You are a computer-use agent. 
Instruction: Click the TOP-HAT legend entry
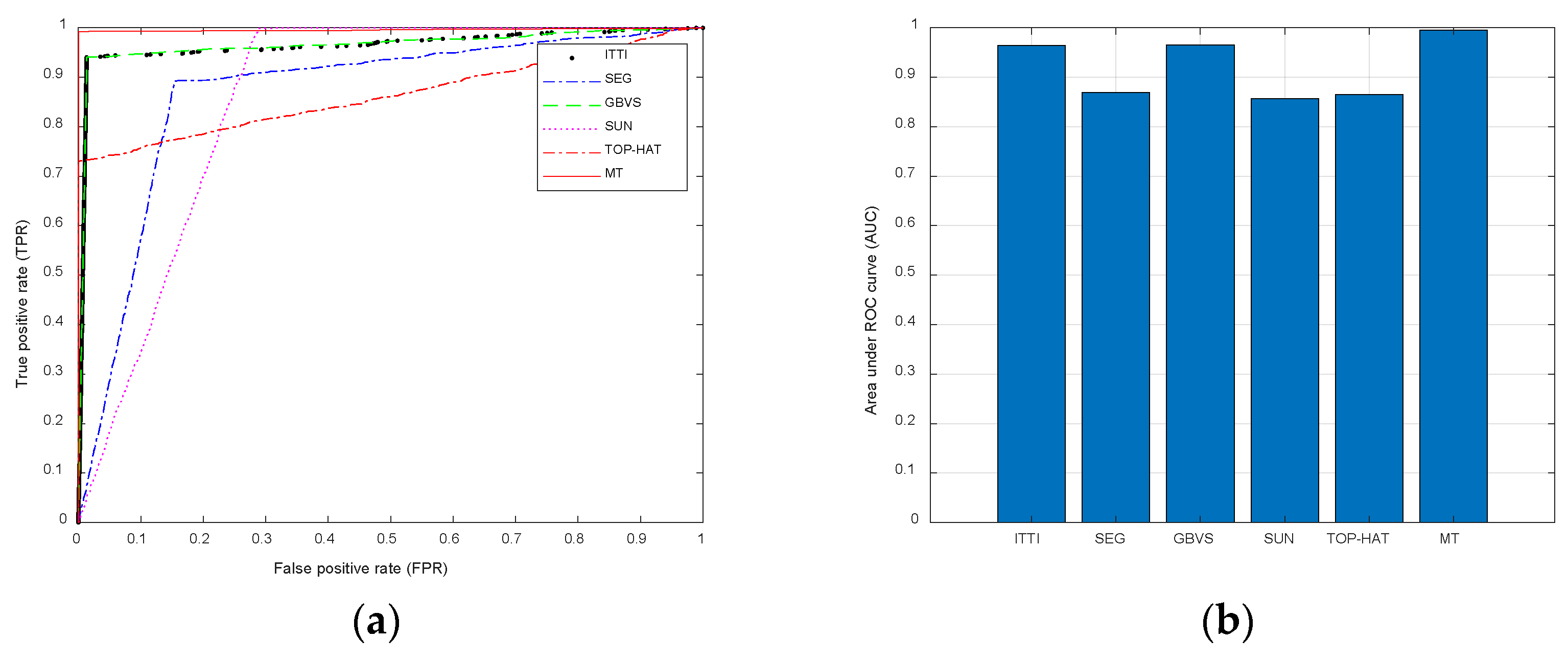pos(632,150)
